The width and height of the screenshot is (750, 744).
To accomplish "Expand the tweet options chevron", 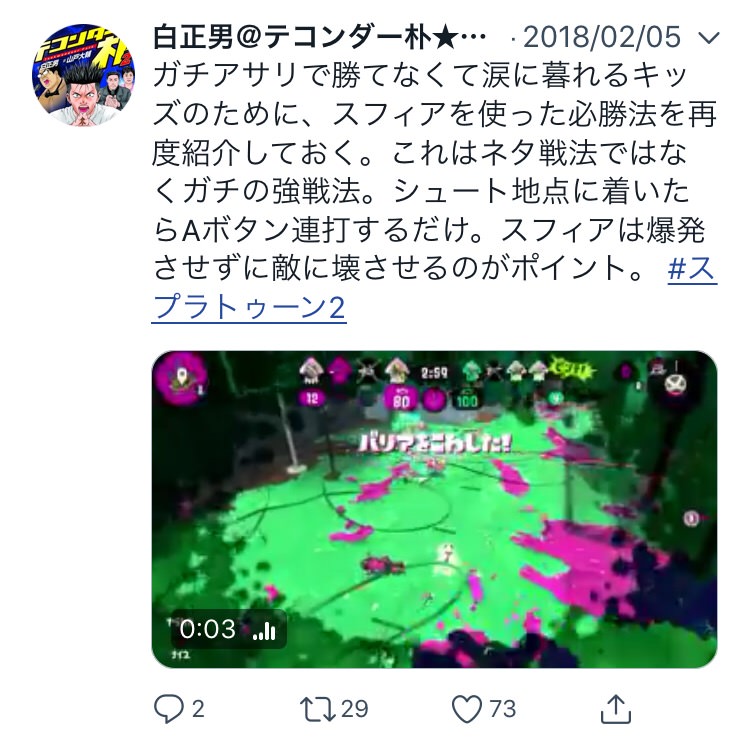I will 708,38.
